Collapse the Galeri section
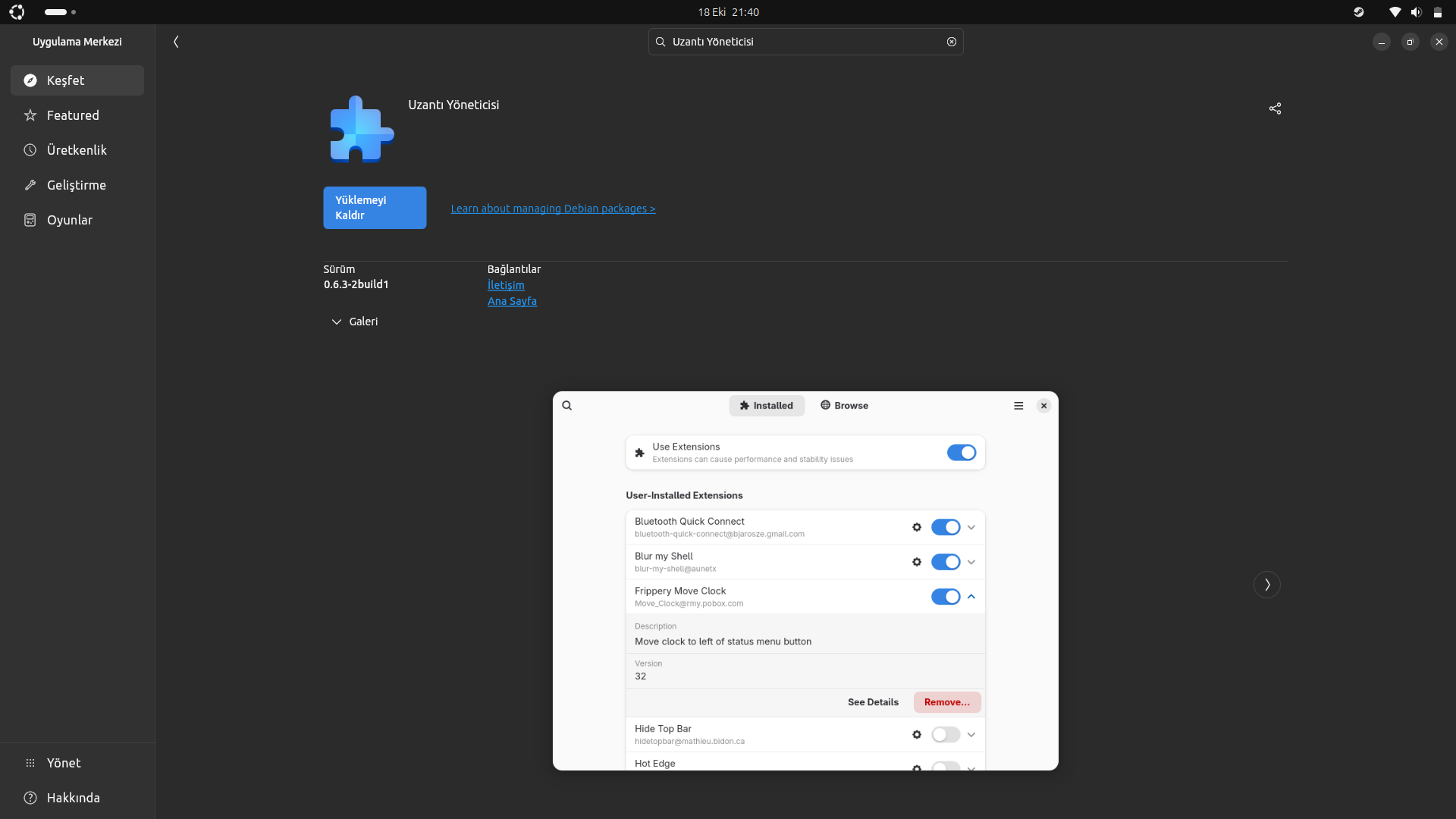 click(x=354, y=322)
